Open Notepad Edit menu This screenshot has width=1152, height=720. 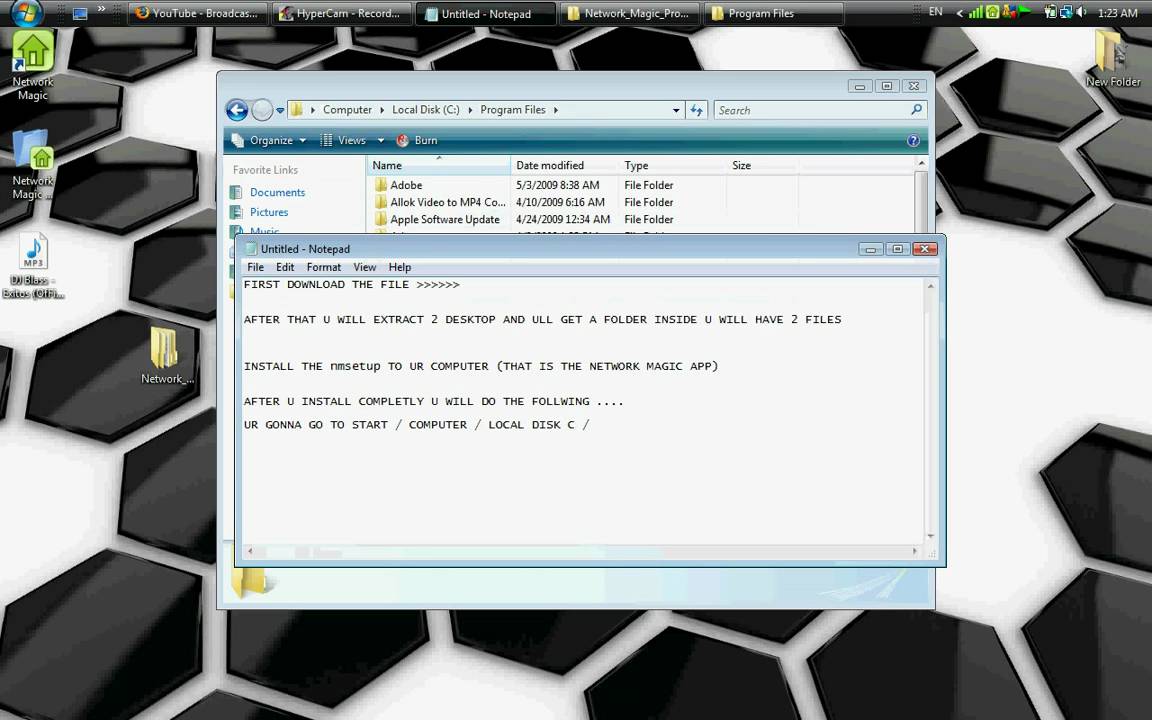coord(285,267)
